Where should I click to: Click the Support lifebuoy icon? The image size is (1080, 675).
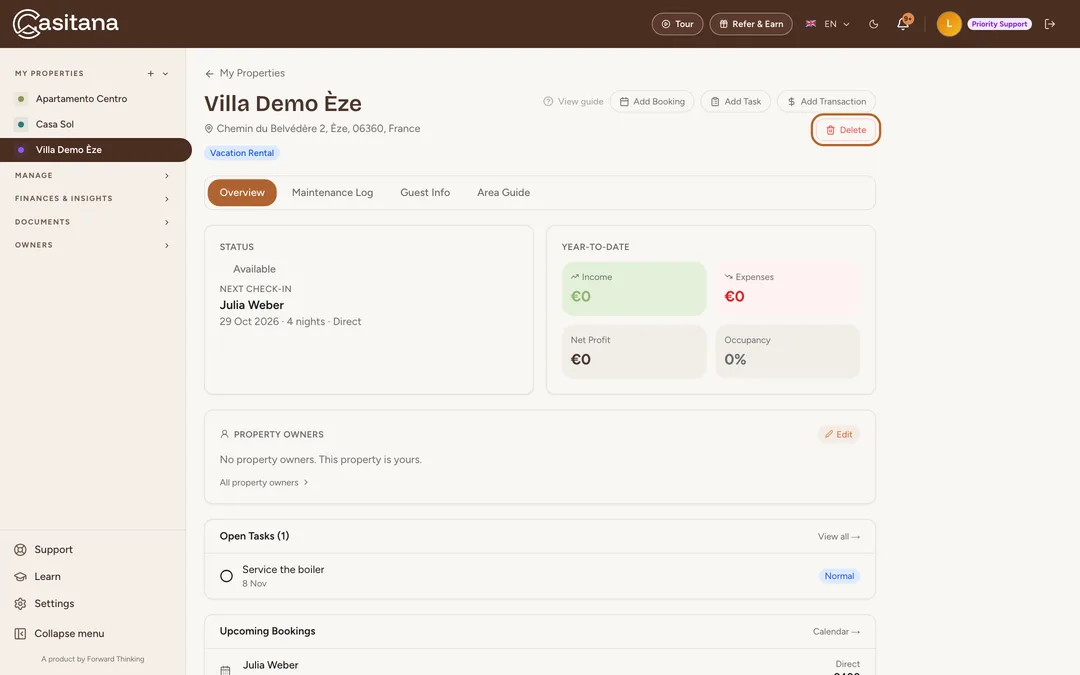coord(21,550)
